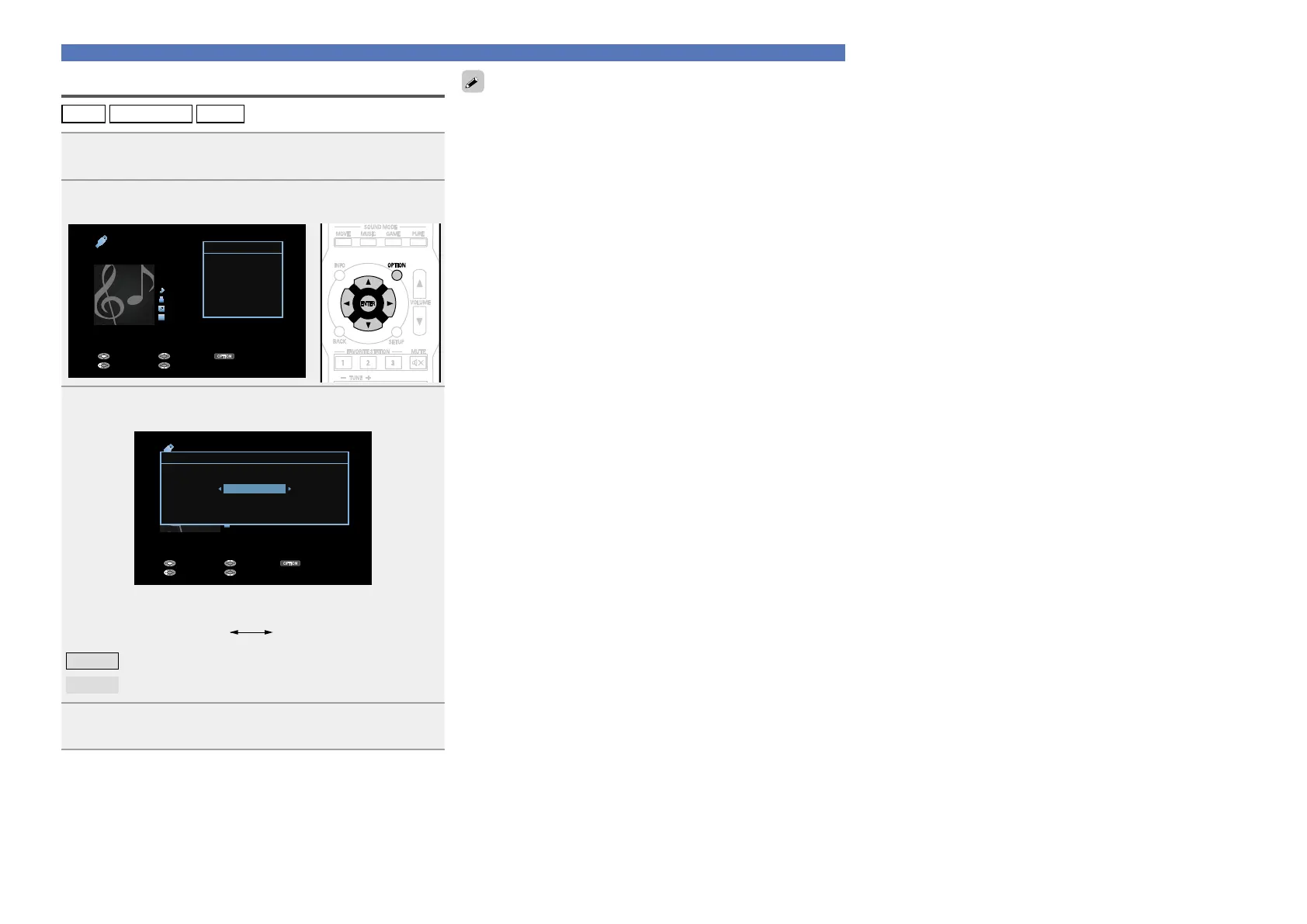1307x924 pixels.
Task: Click the right arrow on remote cursor pad
Action: (x=390, y=304)
